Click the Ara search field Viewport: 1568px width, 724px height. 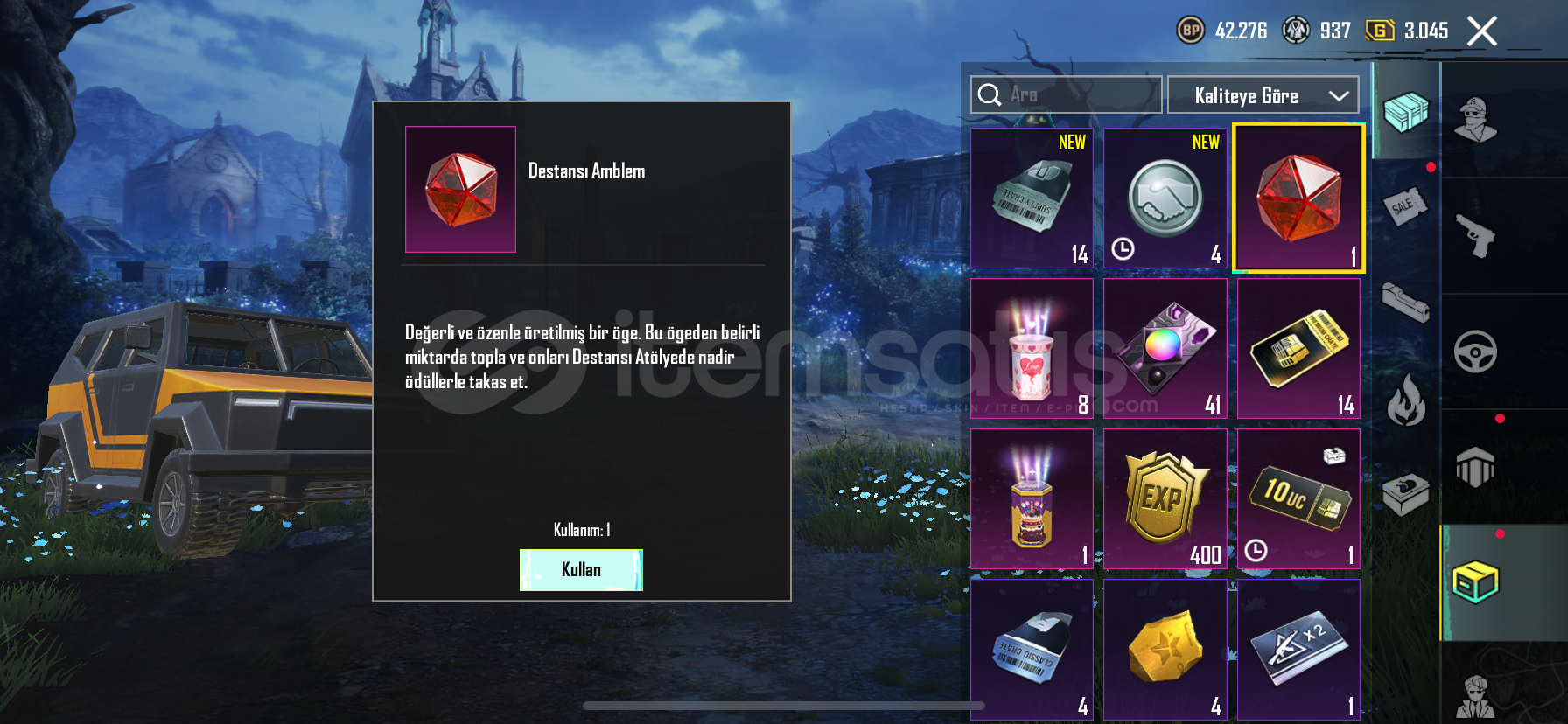1066,94
